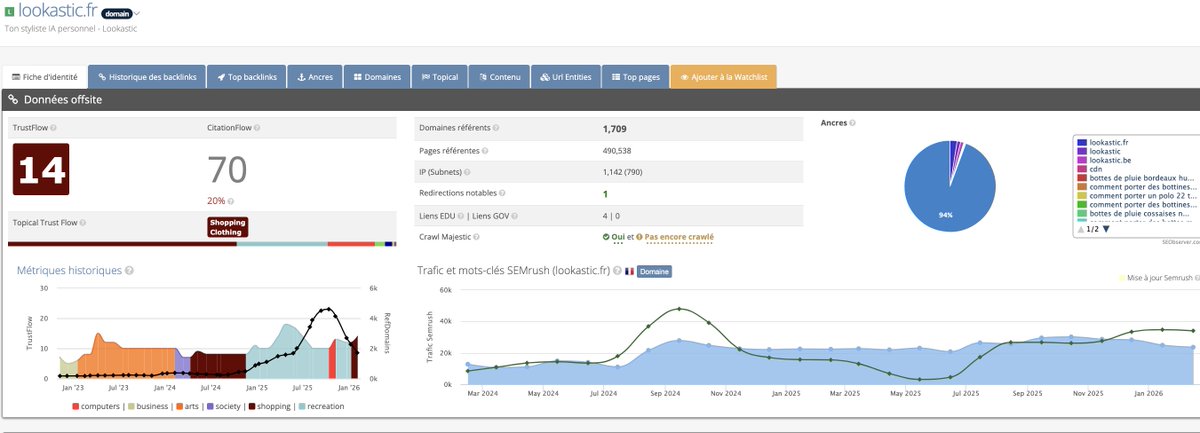The image size is (1200, 433).
Task: Click the Sep 2024 peak point on traffic chart
Action: click(x=681, y=309)
